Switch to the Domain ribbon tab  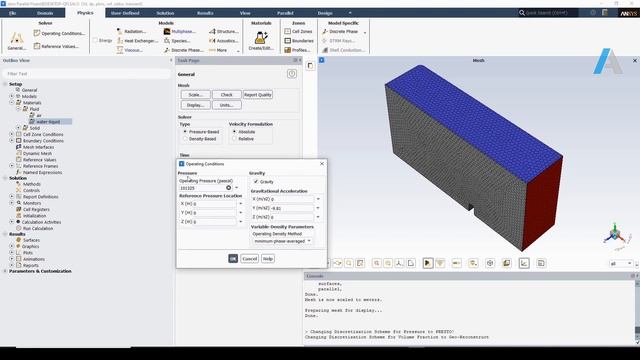45,13
